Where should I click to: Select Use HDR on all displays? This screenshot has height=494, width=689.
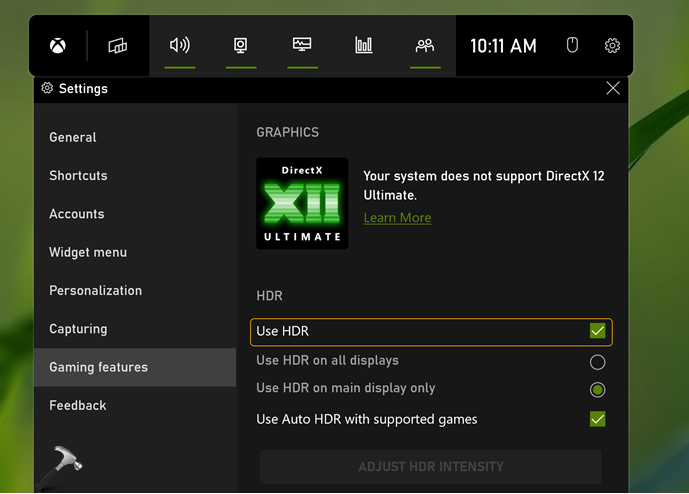point(597,362)
